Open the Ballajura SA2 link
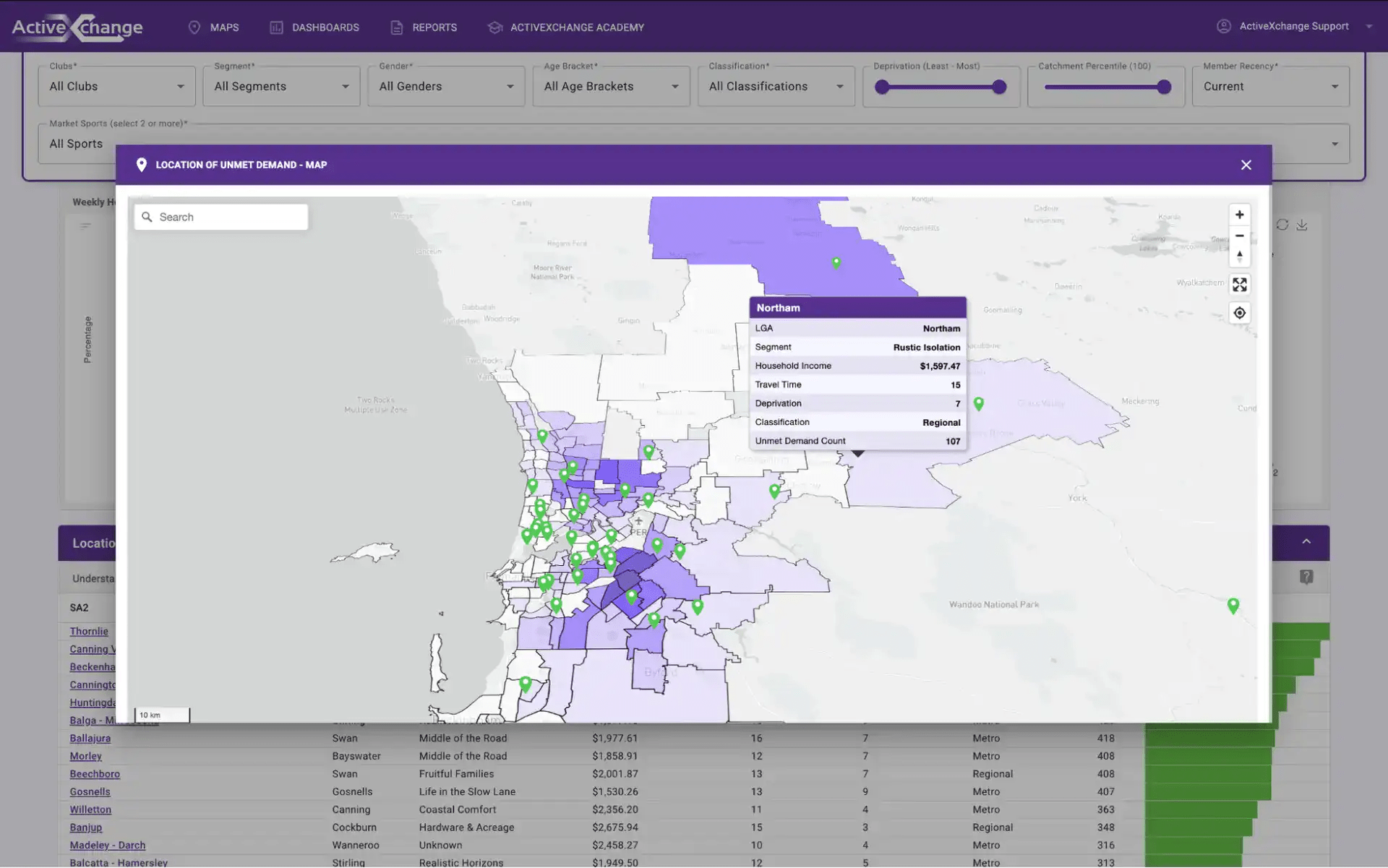Image resolution: width=1388 pixels, height=868 pixels. 90,738
